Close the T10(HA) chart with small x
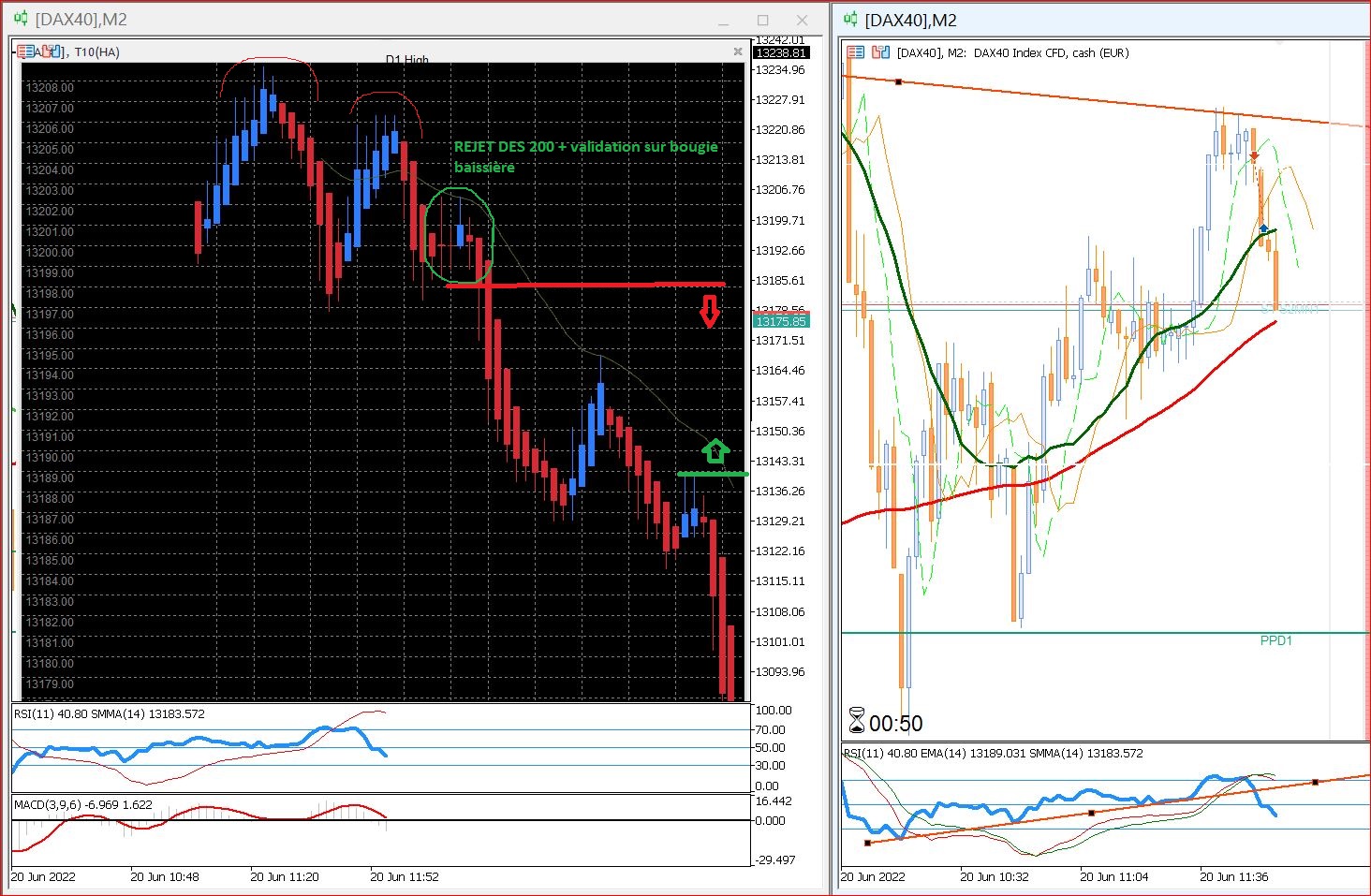 [738, 51]
